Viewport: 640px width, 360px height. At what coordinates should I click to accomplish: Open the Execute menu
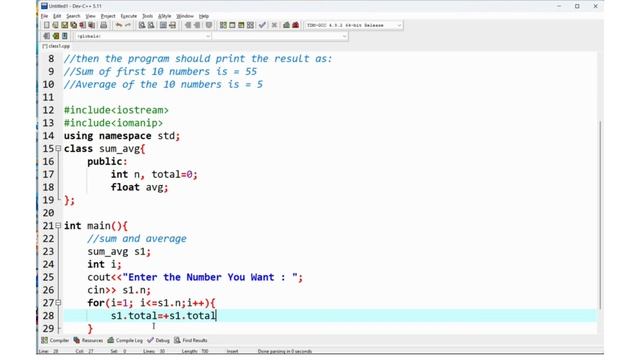tap(129, 16)
